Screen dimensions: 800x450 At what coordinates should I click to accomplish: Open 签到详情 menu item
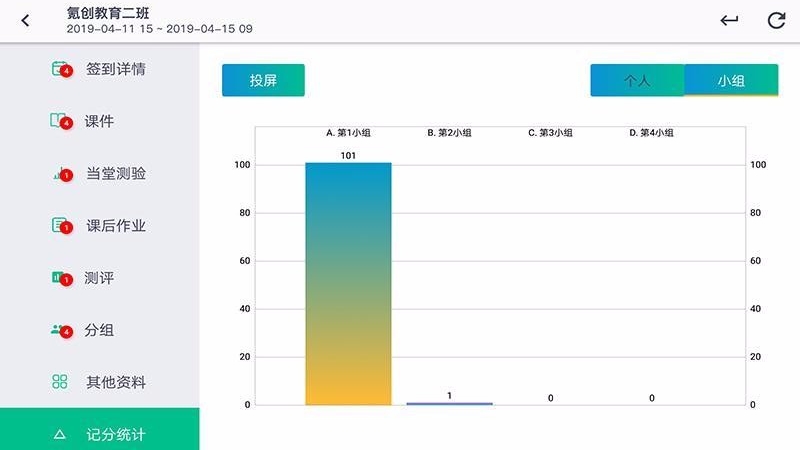(x=116, y=70)
